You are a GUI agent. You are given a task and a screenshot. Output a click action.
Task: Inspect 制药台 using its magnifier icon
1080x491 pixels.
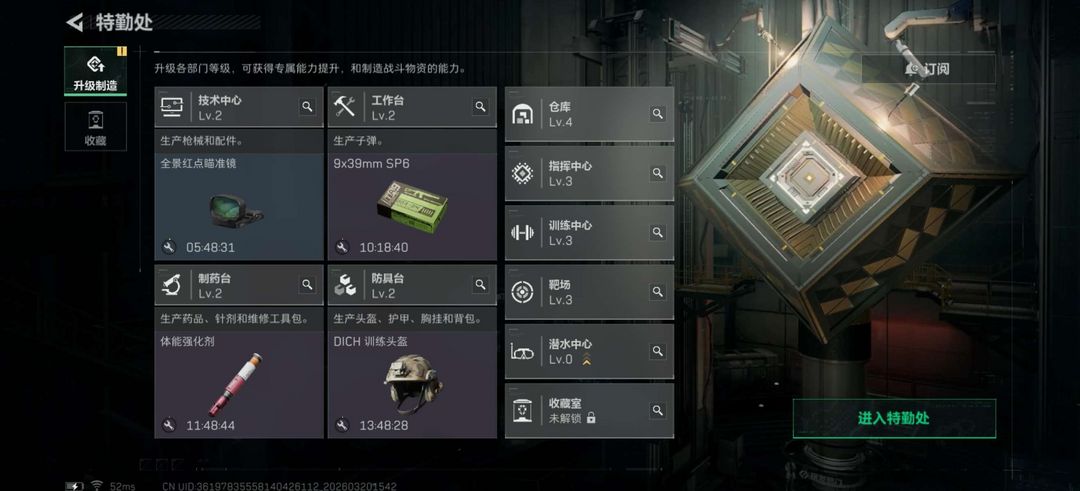click(x=307, y=284)
